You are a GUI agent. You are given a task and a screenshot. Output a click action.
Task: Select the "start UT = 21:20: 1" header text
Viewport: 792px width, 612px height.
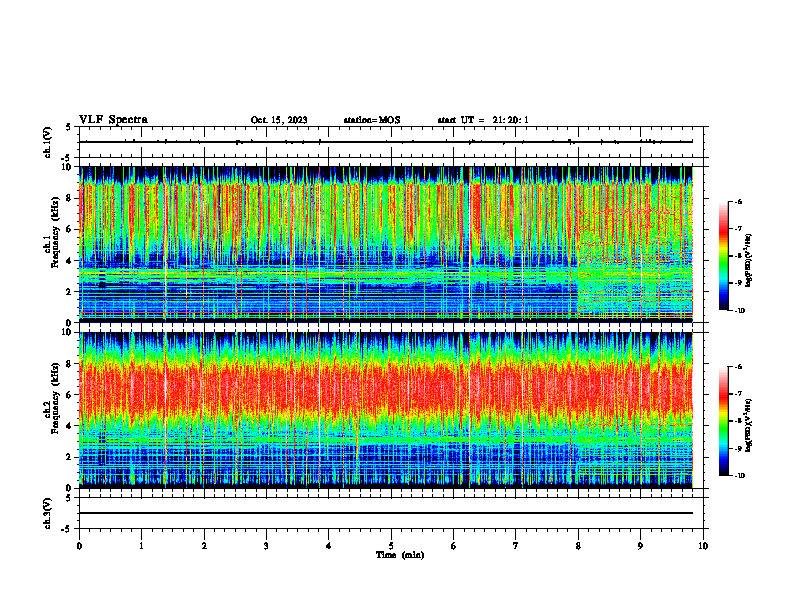tap(483, 120)
